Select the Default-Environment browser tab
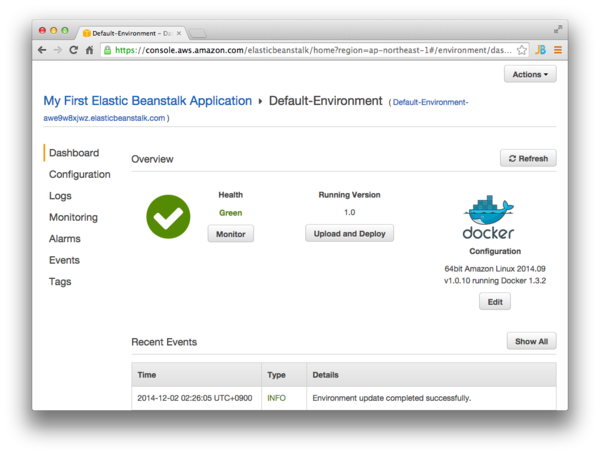Viewport: 600px width, 455px height. [x=132, y=33]
